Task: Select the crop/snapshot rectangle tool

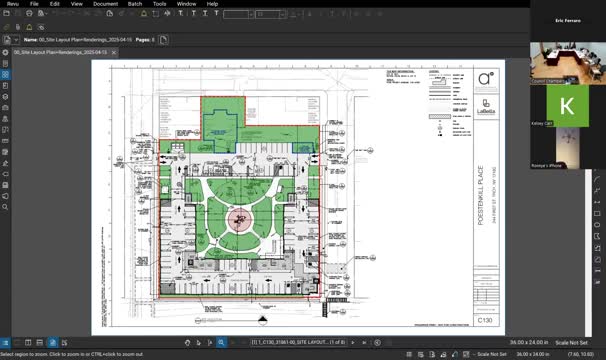Action: coord(155,14)
